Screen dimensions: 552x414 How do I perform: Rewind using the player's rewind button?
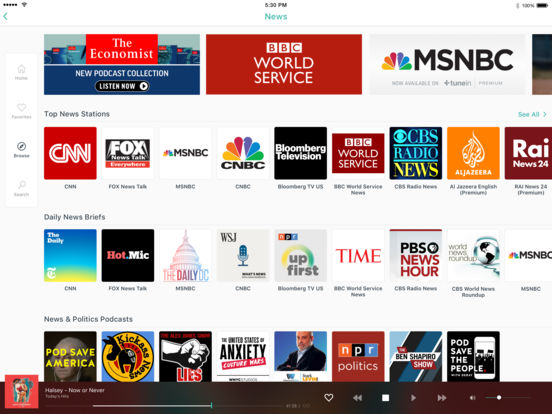[x=357, y=398]
